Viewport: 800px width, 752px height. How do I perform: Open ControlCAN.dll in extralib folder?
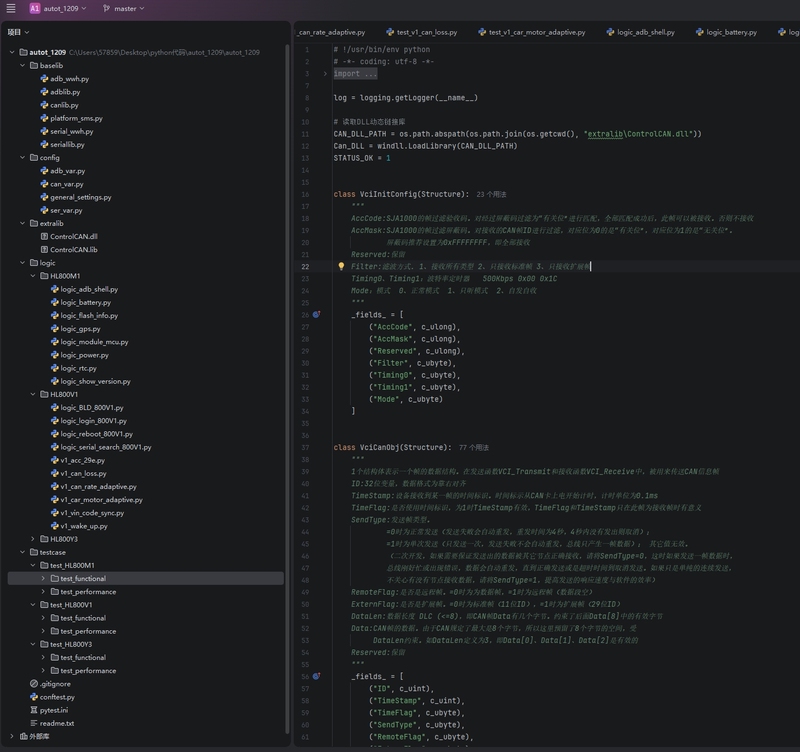coord(73,237)
